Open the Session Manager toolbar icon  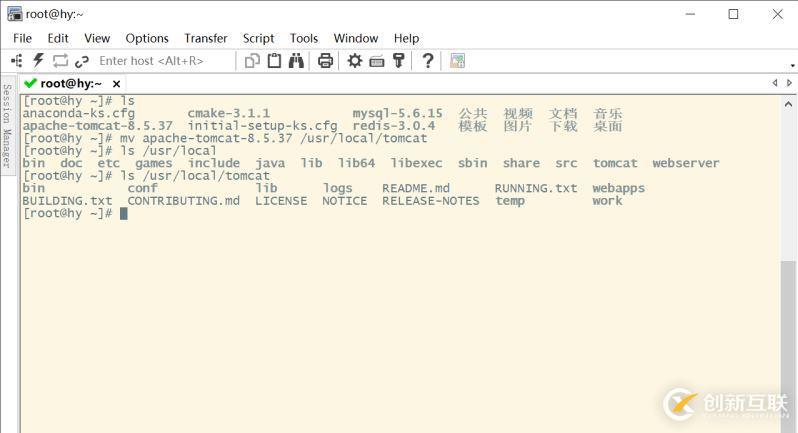[x=16, y=61]
